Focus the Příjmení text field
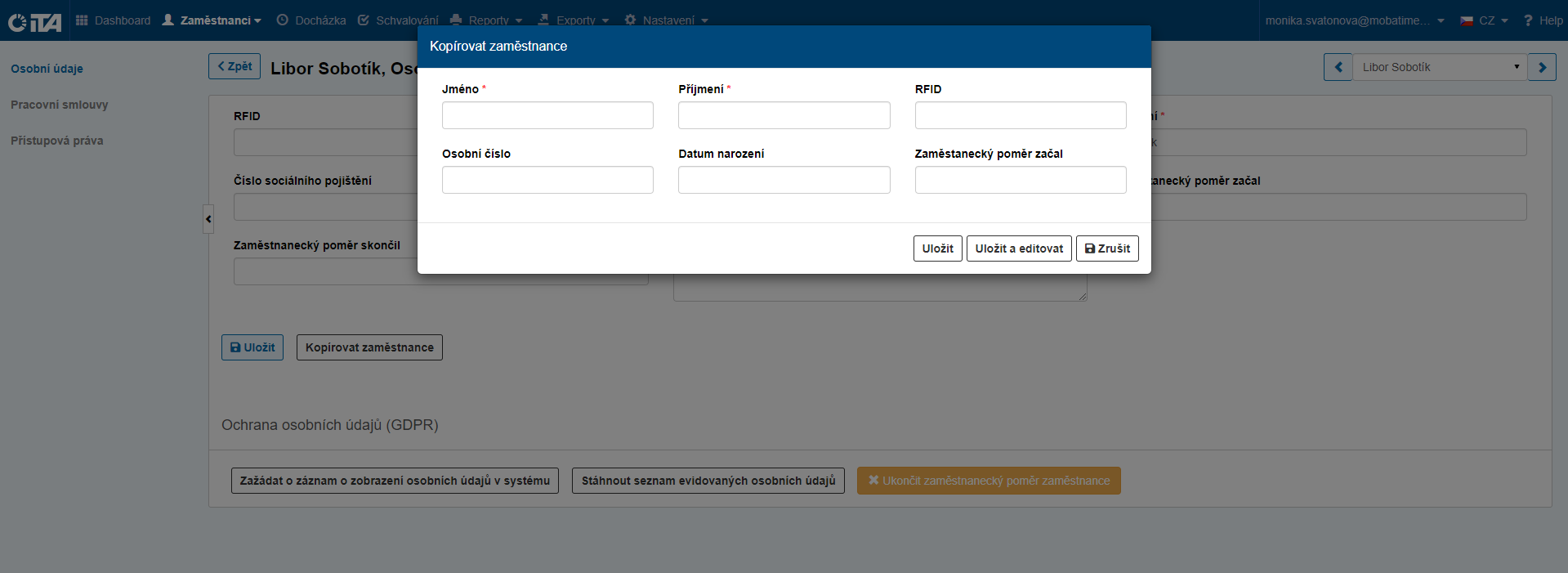 784,115
